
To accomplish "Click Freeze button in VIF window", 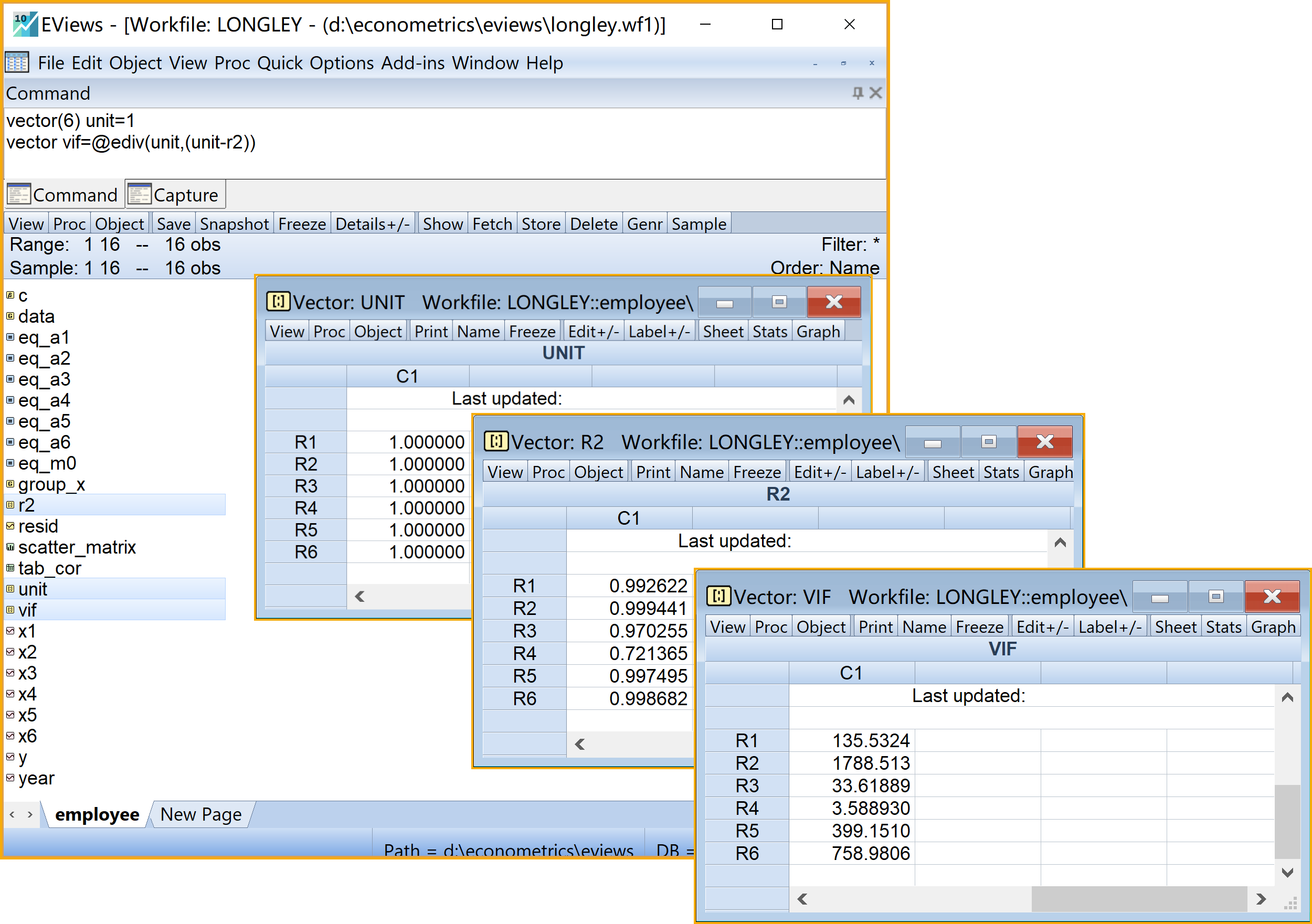I will point(979,627).
